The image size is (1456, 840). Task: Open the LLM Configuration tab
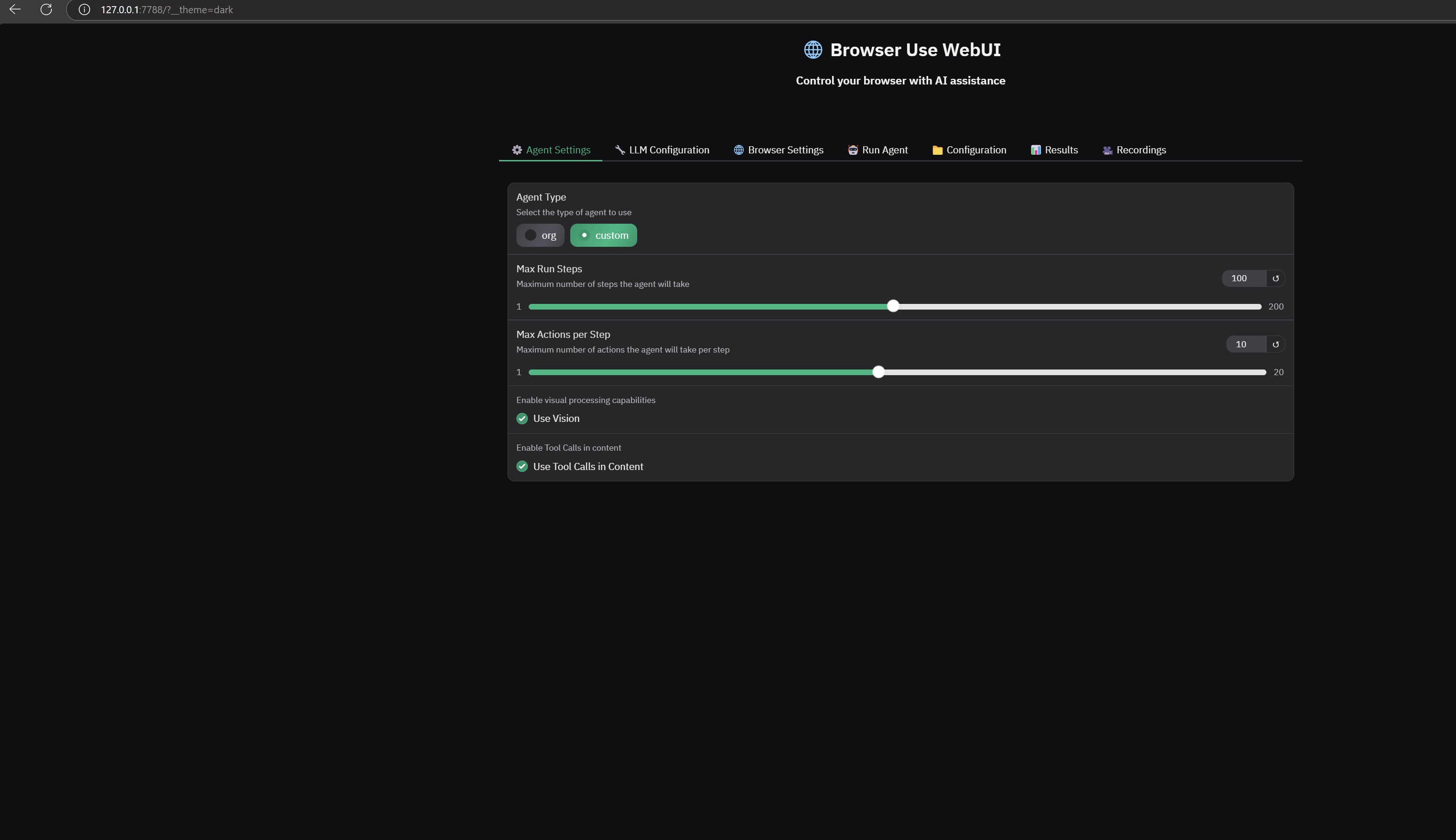tap(662, 150)
